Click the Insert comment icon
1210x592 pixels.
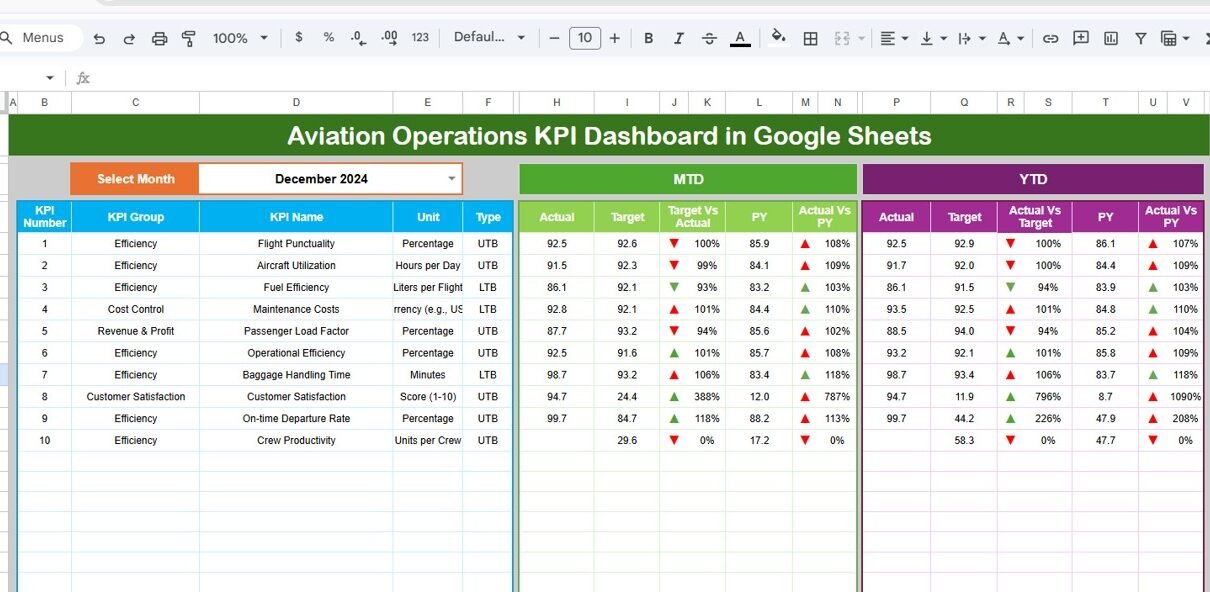(1081, 38)
